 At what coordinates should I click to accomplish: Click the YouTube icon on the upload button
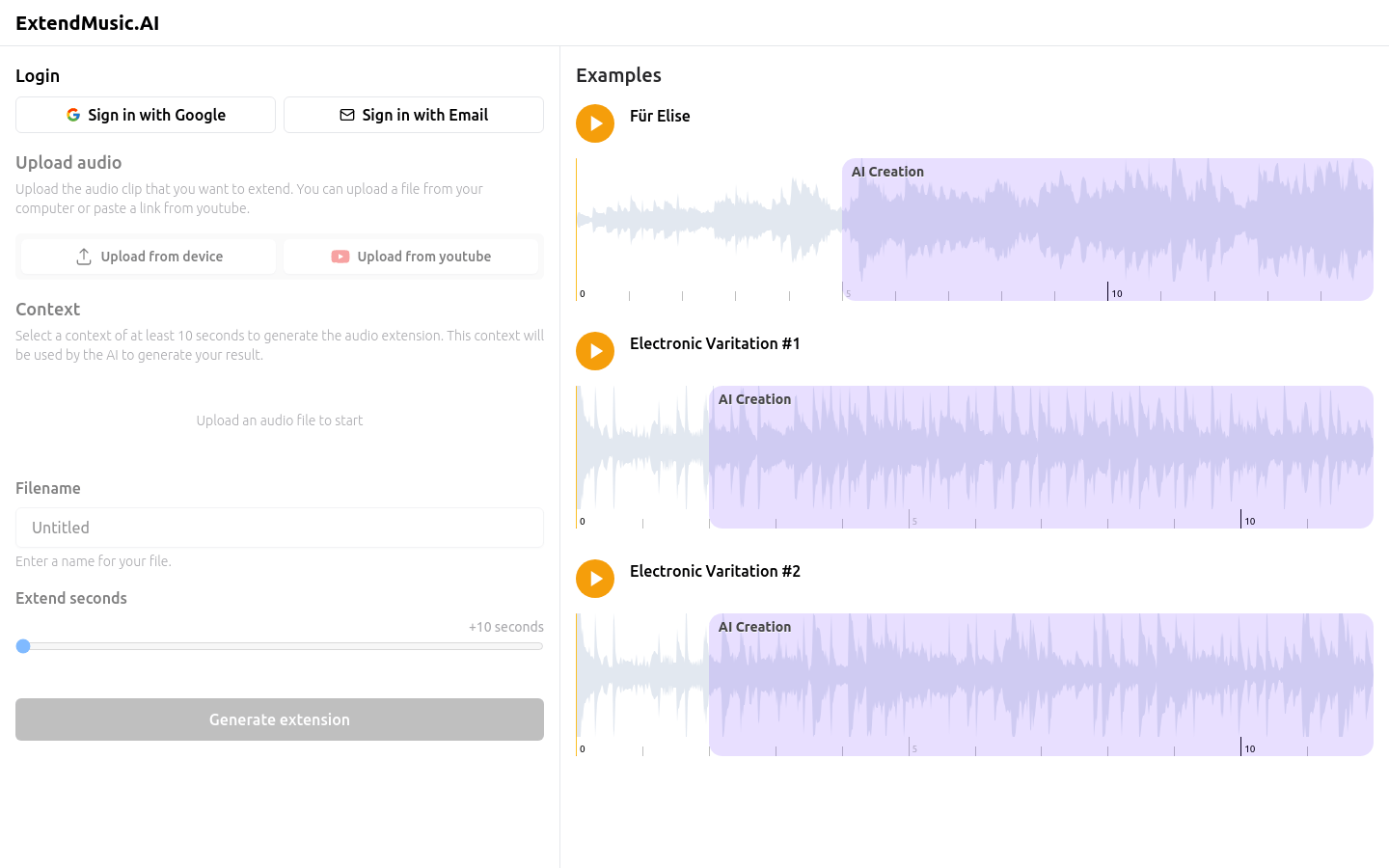click(340, 256)
